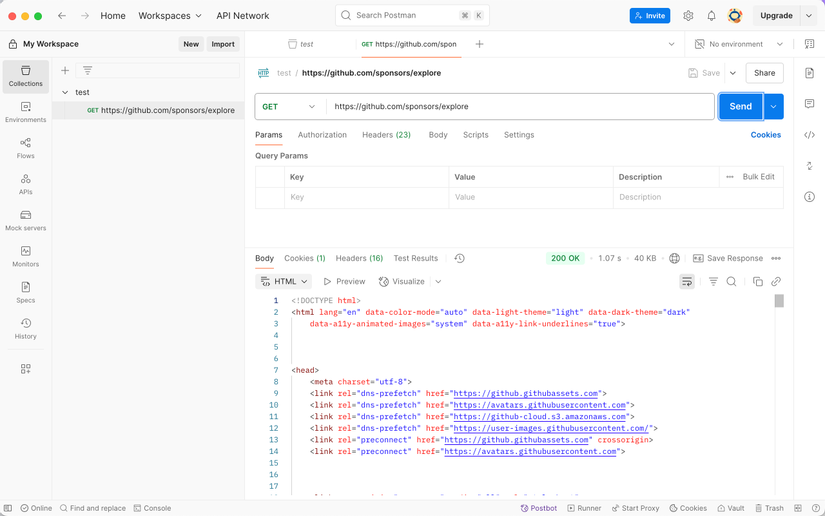Screen dimensions: 825x516
Task: Open the Environments sidebar panel
Action: (25, 113)
